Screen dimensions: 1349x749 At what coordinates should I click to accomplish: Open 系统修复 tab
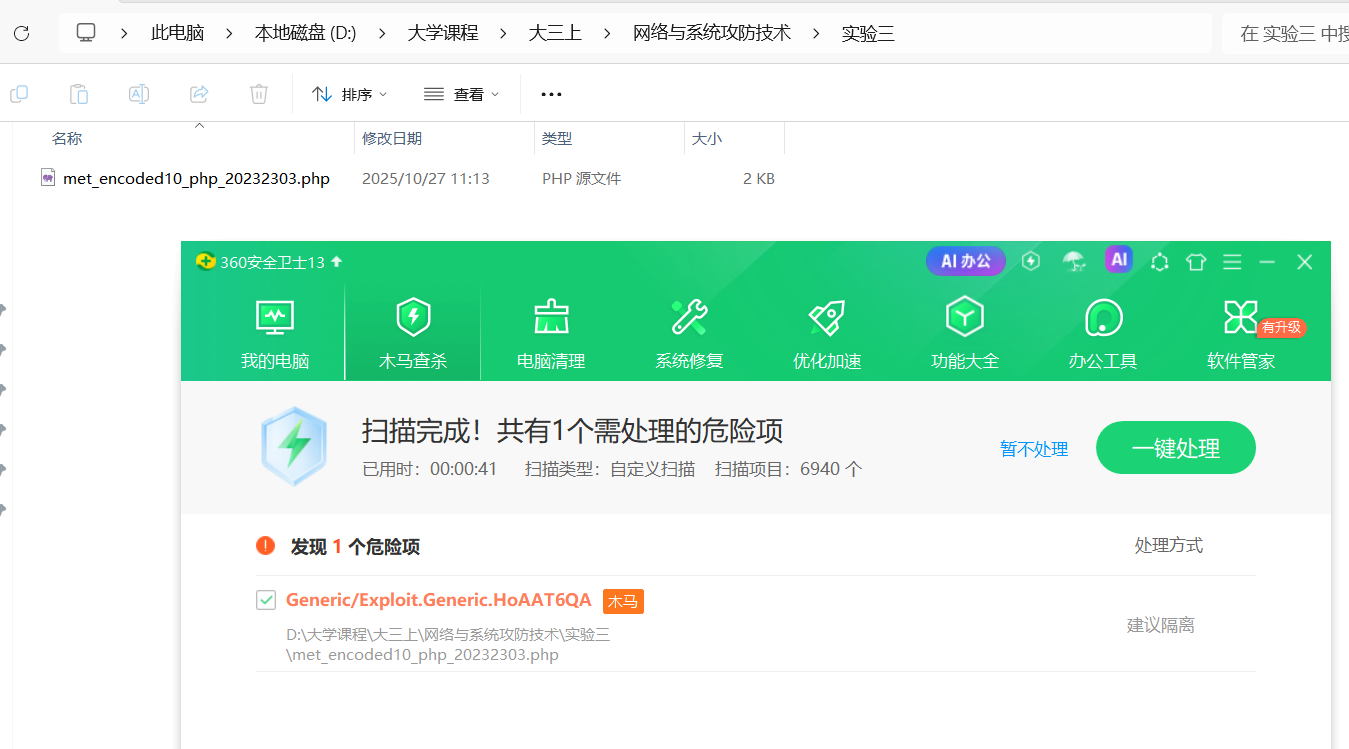(689, 334)
